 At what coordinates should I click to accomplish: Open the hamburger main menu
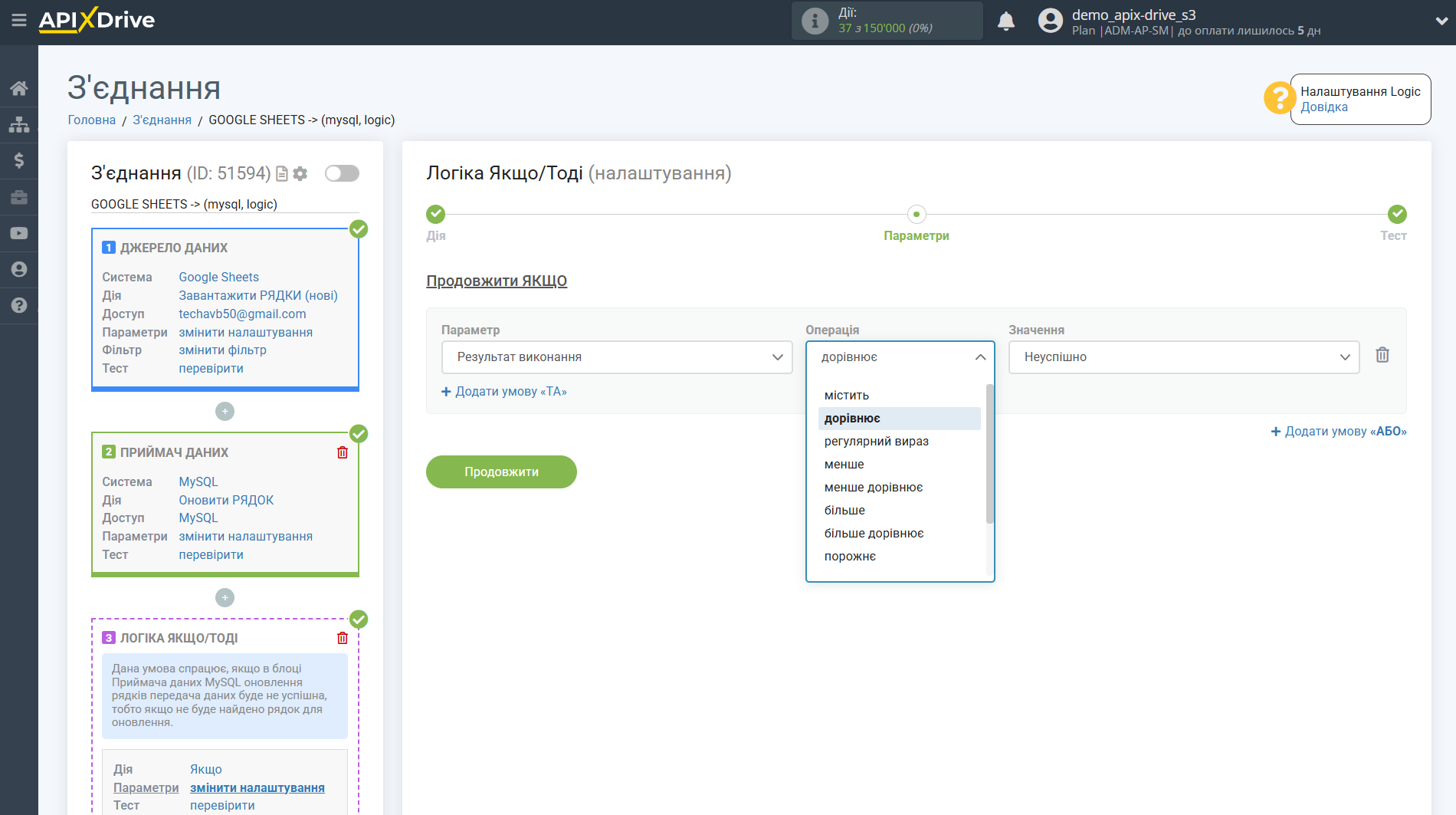tap(19, 21)
